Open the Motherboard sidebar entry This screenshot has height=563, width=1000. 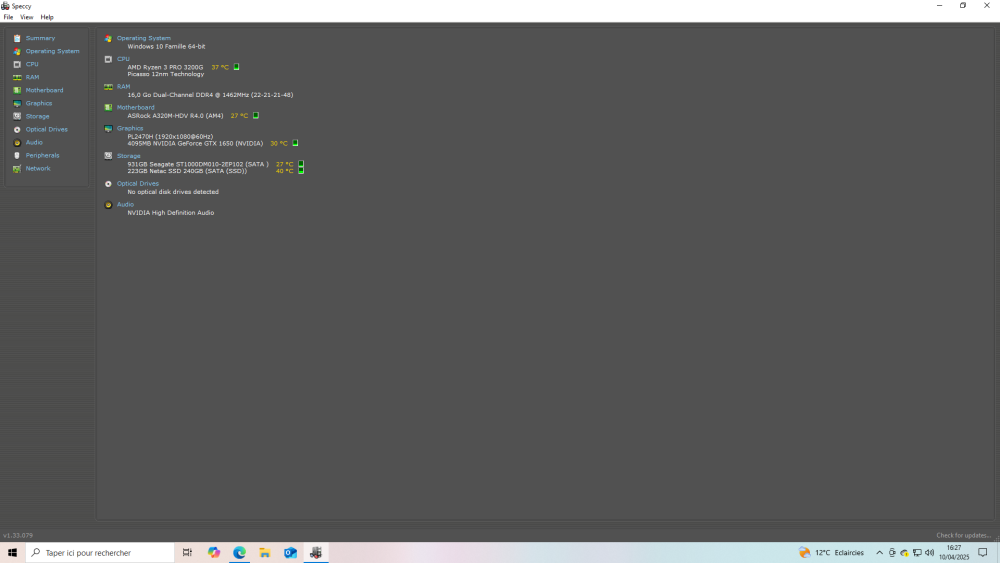coord(44,90)
